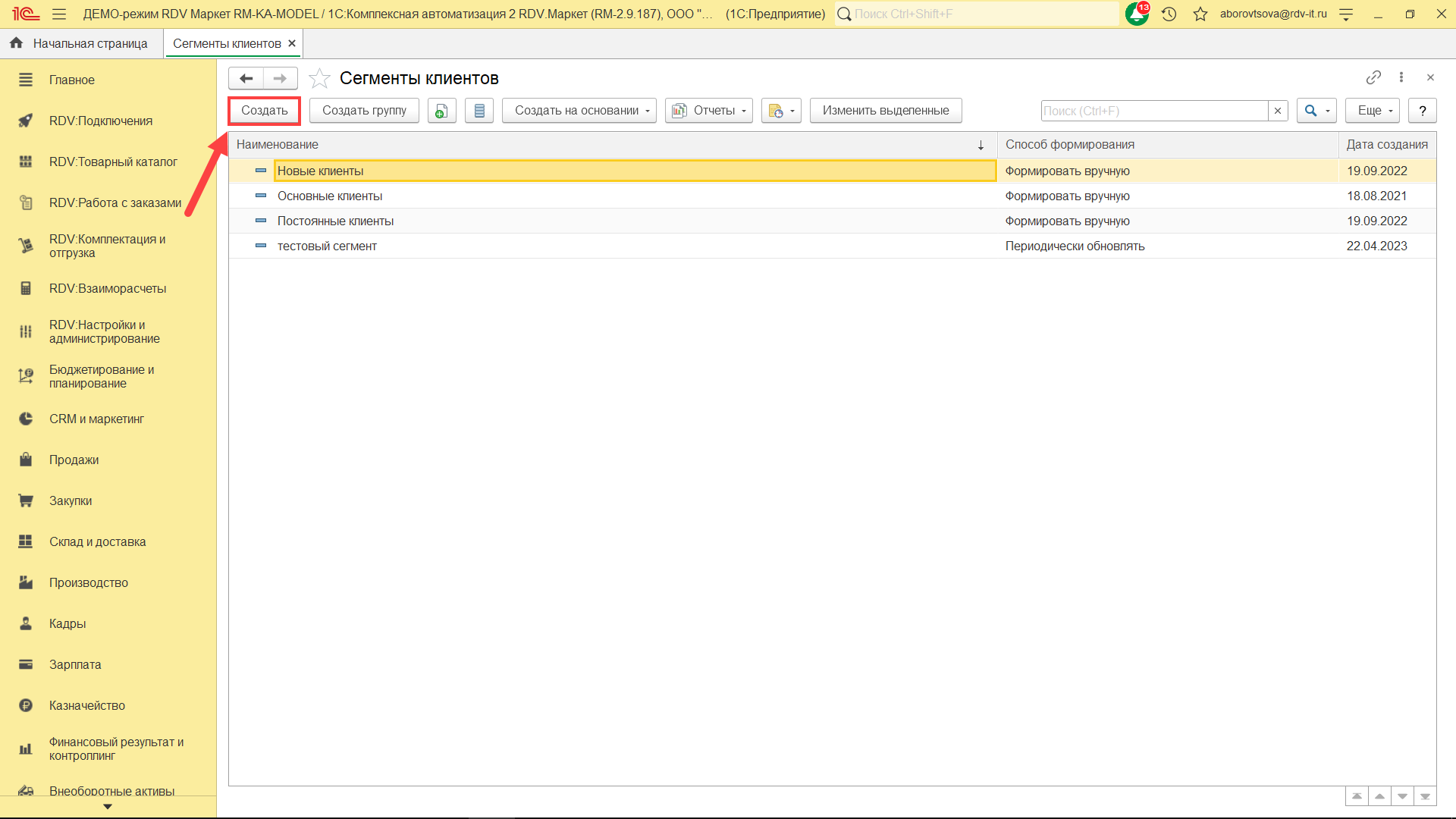Screen dimensions: 1456x819
Task: Get link to this page icon
Action: pos(1373,77)
